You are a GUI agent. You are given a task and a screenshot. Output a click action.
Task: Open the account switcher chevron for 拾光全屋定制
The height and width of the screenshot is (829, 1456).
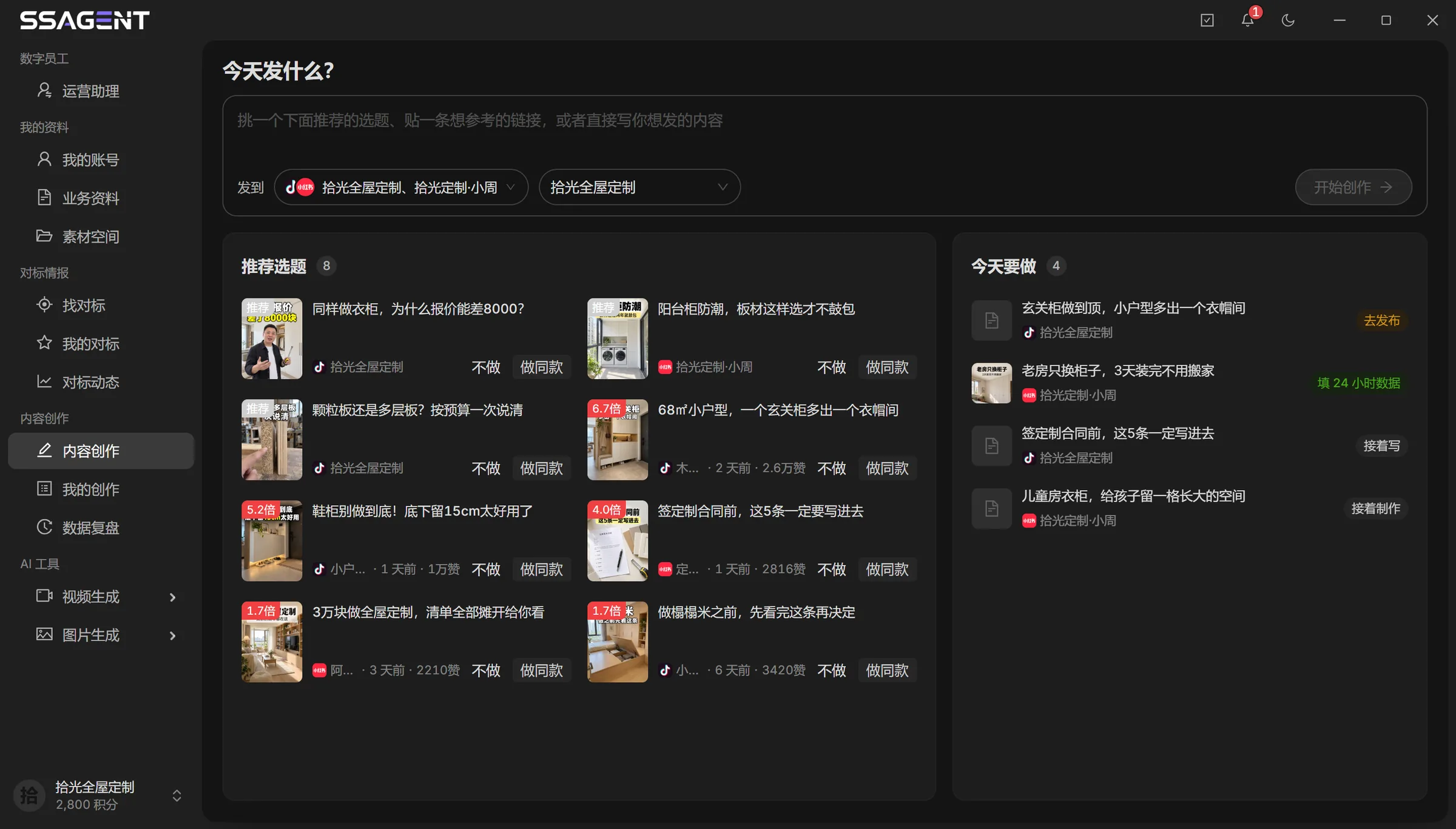(x=177, y=796)
